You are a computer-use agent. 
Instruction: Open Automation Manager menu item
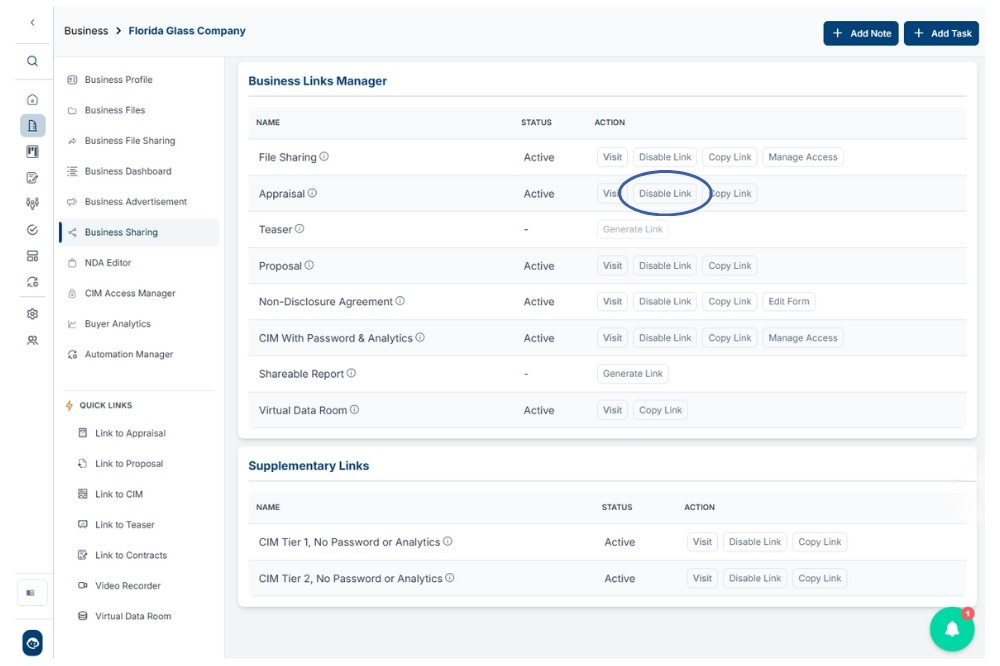point(138,355)
